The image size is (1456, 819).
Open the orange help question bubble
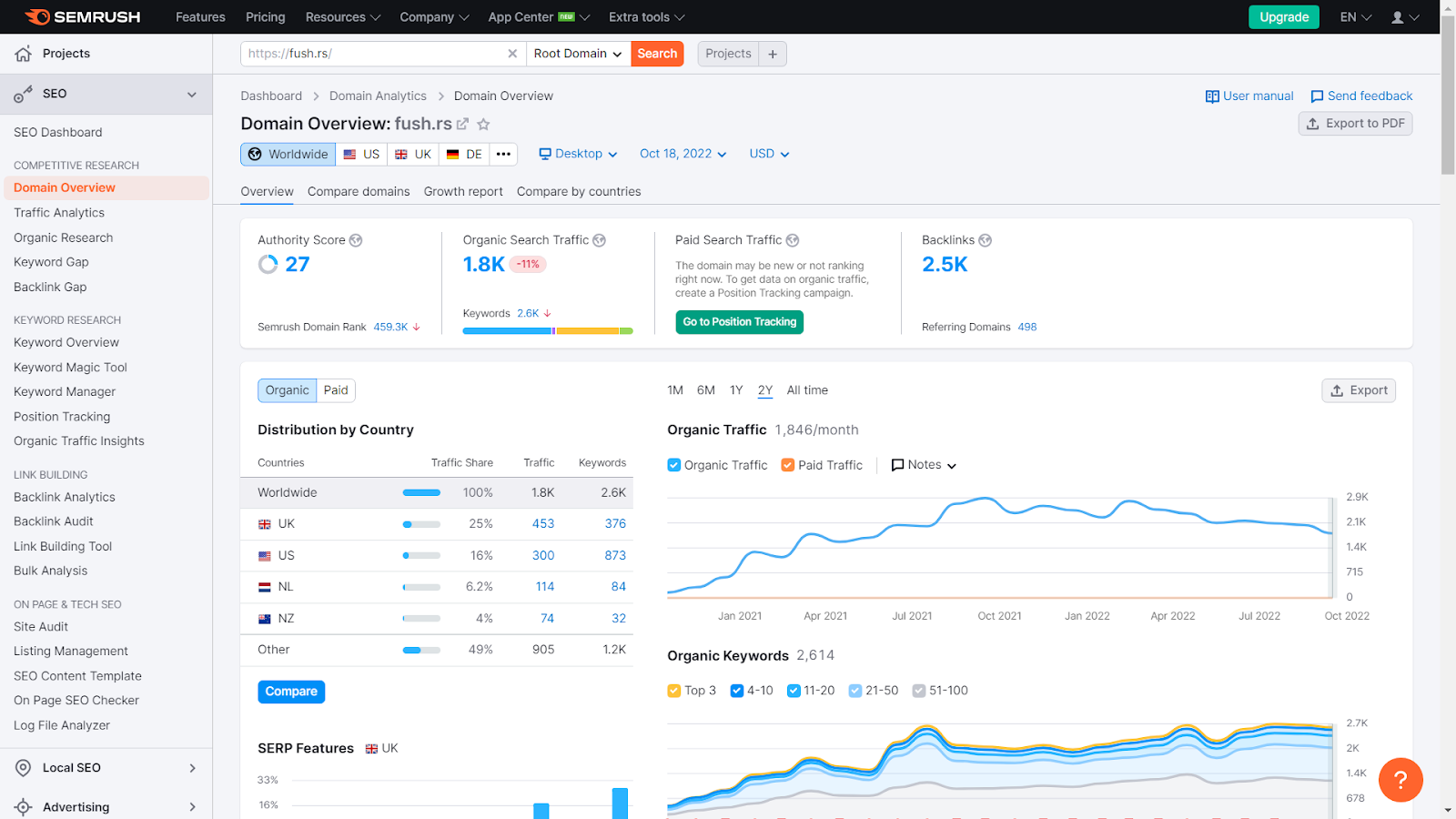click(x=1400, y=780)
